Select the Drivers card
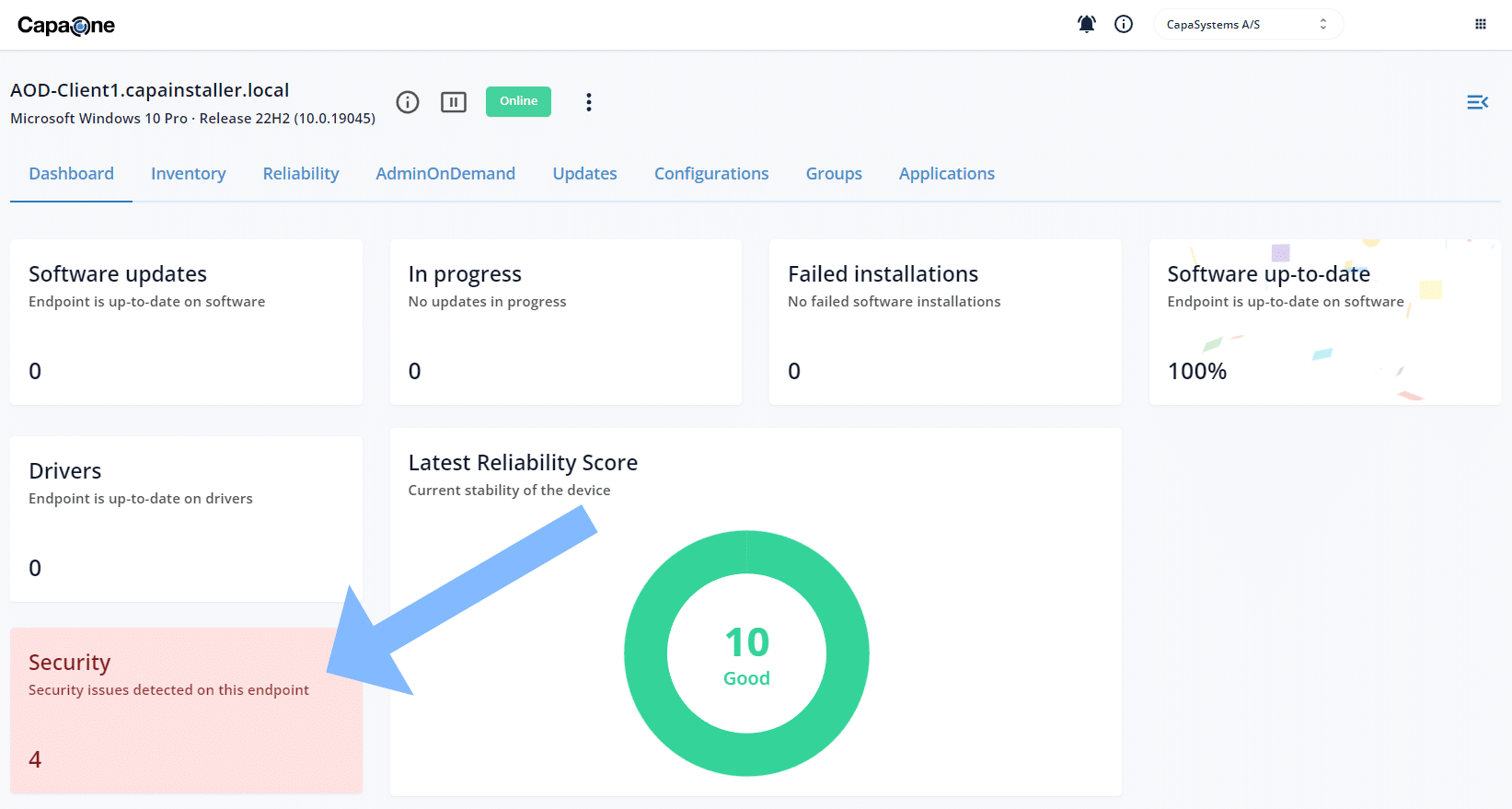This screenshot has width=1512, height=809. click(186, 519)
